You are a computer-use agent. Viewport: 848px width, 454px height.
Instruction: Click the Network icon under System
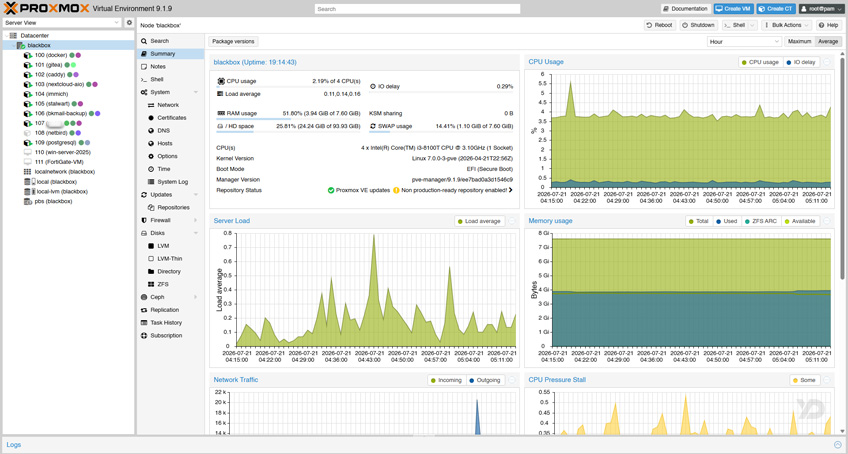tap(151, 105)
